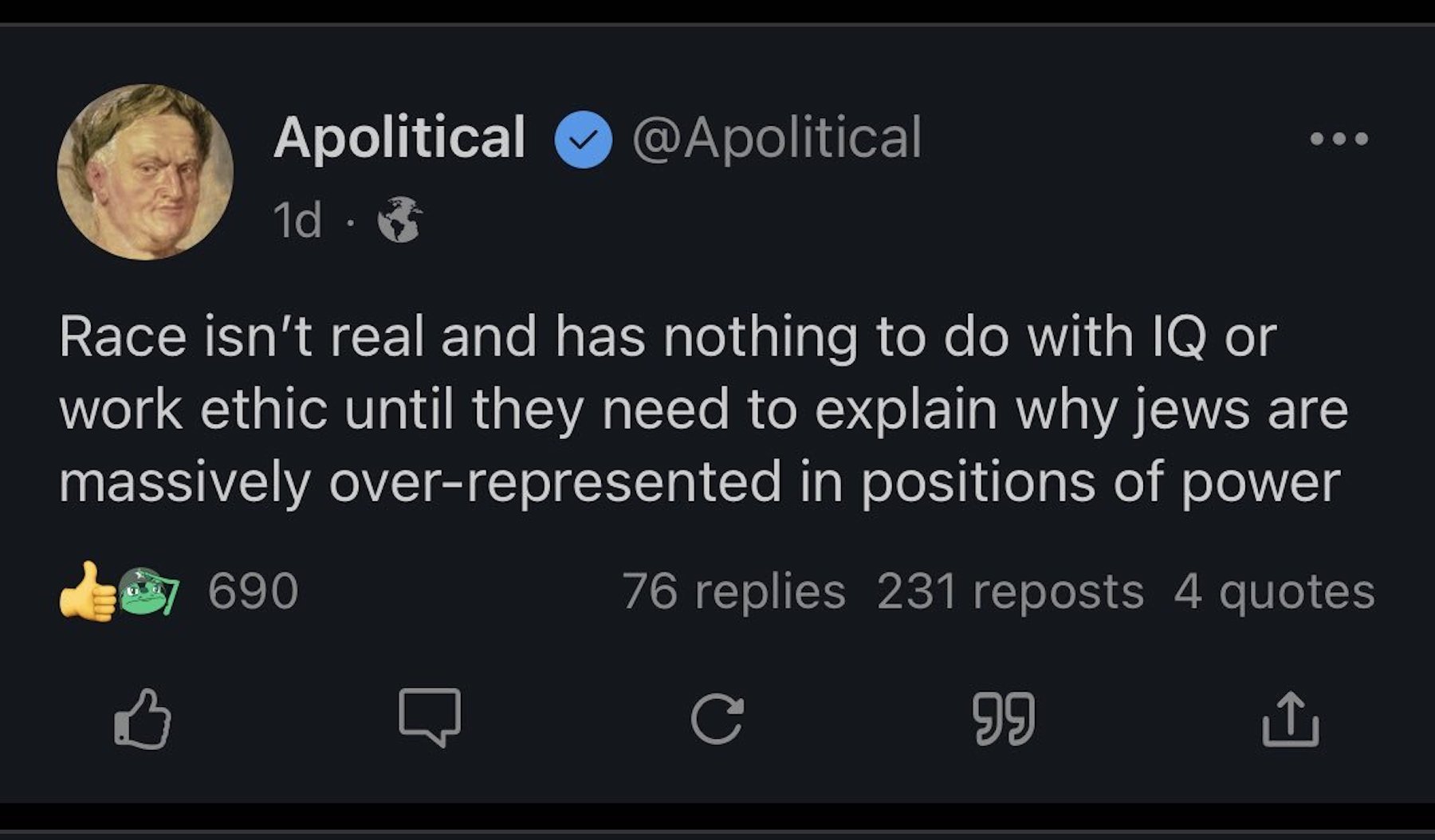Open the 76 replies list

733,591
